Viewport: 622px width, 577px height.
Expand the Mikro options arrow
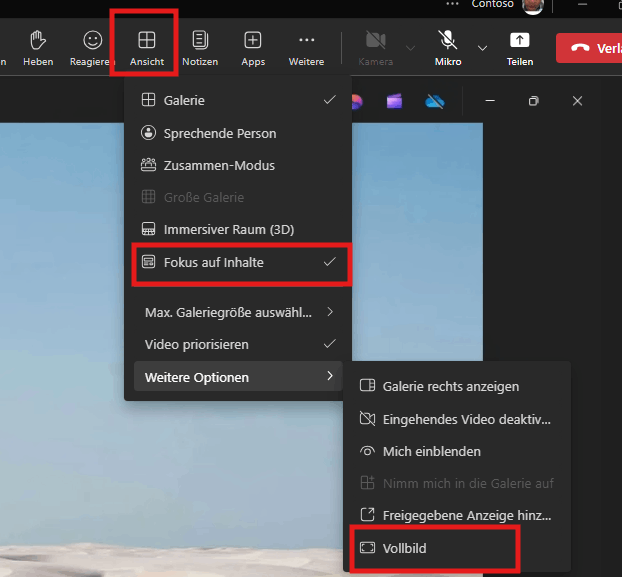click(482, 48)
